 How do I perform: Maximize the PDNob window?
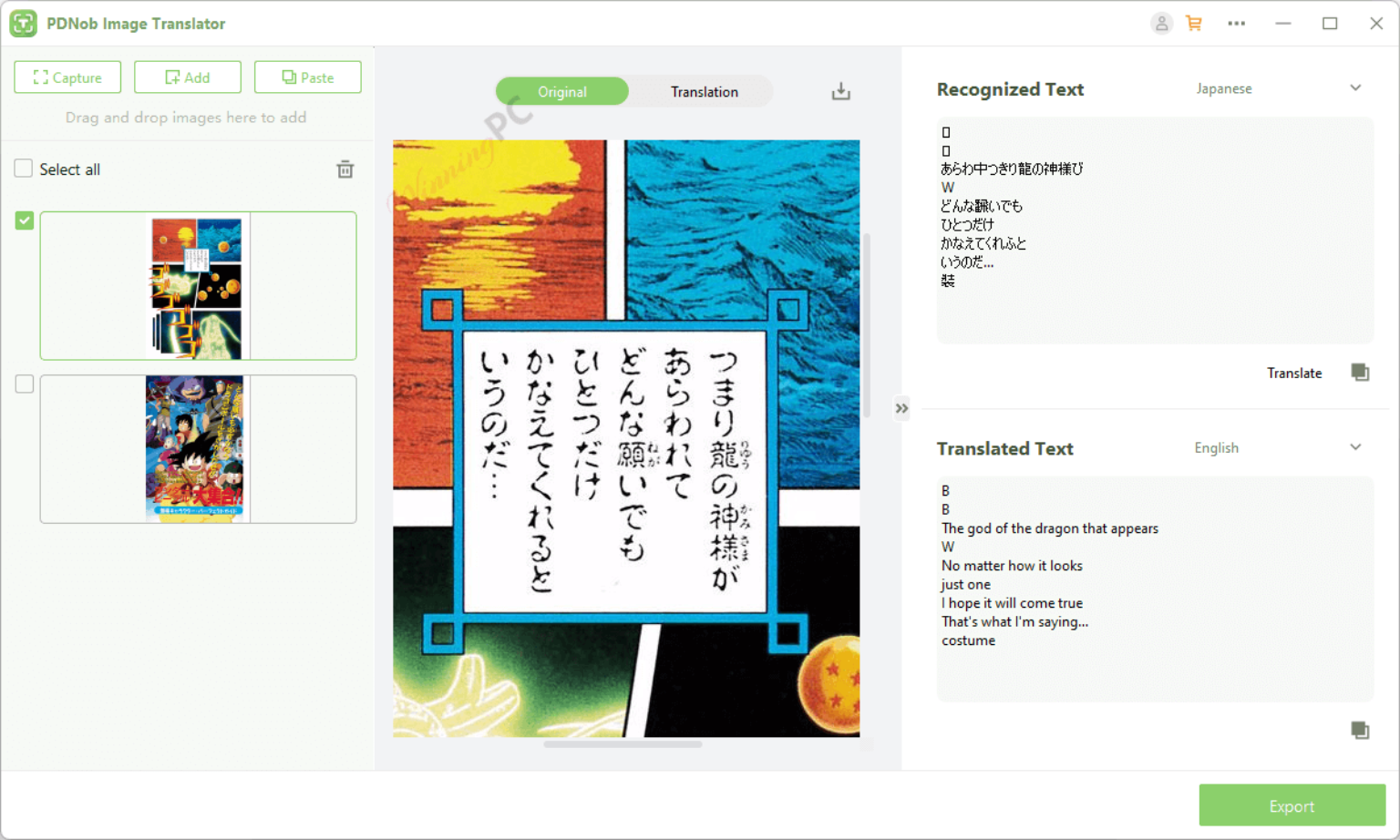[x=1330, y=24]
